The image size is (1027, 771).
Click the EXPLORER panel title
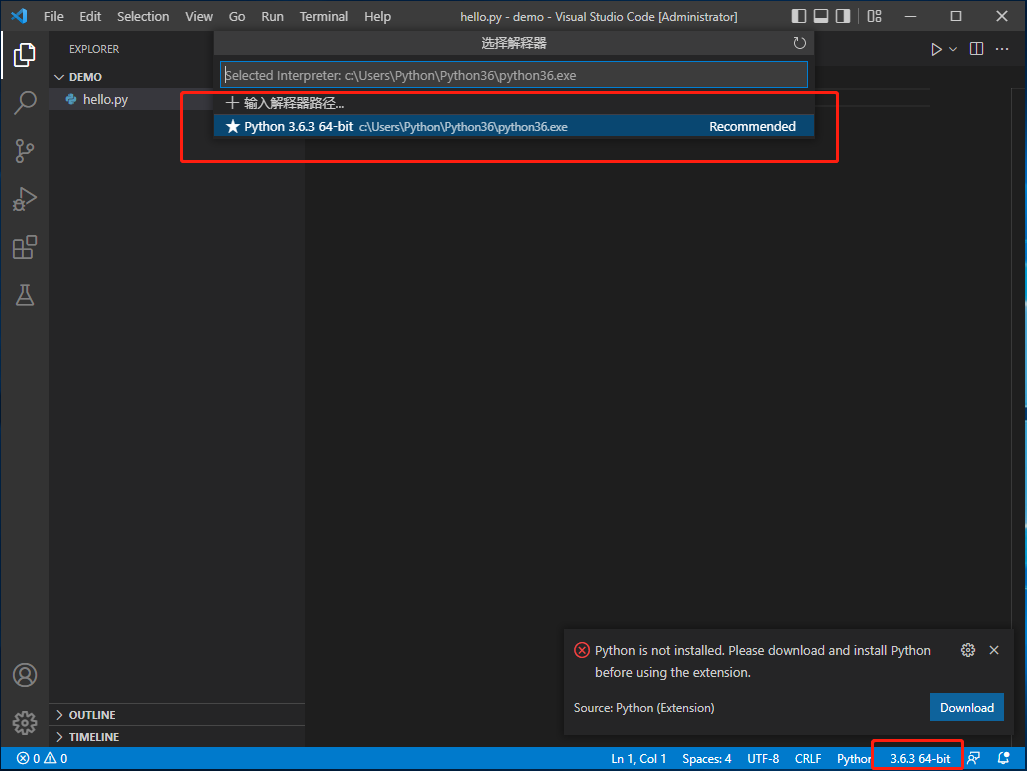point(94,49)
